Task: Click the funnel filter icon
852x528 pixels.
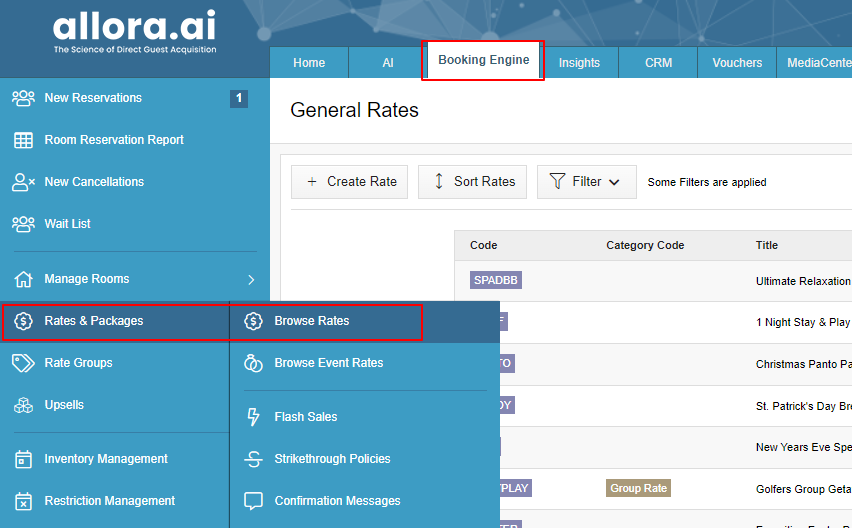Action: [557, 181]
